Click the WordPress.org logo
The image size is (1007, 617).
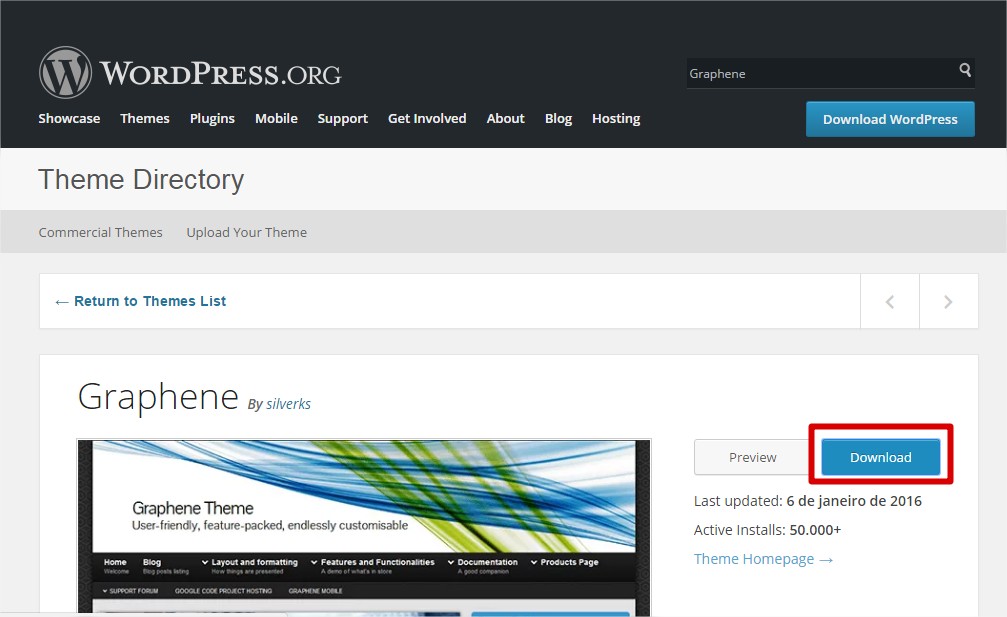pyautogui.click(x=190, y=73)
